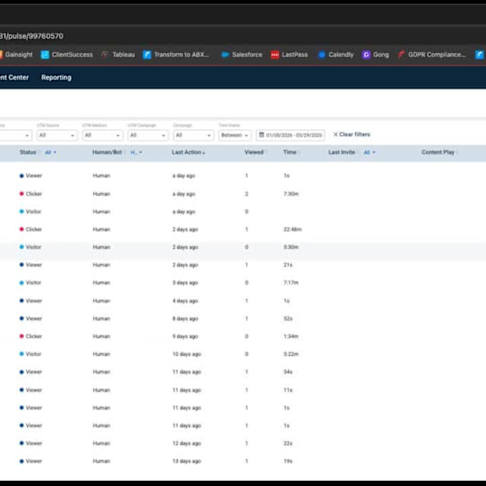
Task: Click the '4 days ago' cell
Action: click(185, 301)
